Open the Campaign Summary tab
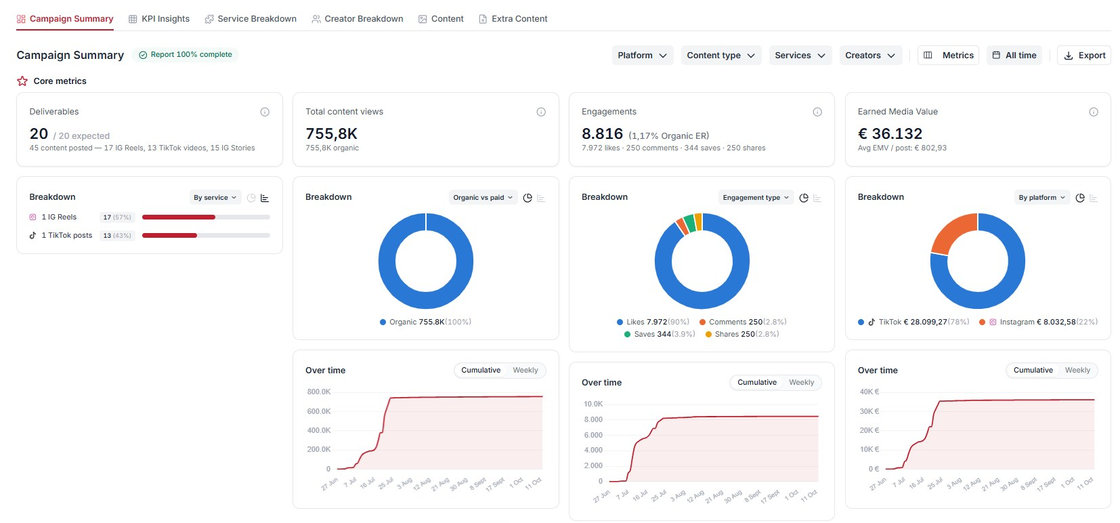Image resolution: width=1120 pixels, height=523 pixels. click(x=65, y=19)
